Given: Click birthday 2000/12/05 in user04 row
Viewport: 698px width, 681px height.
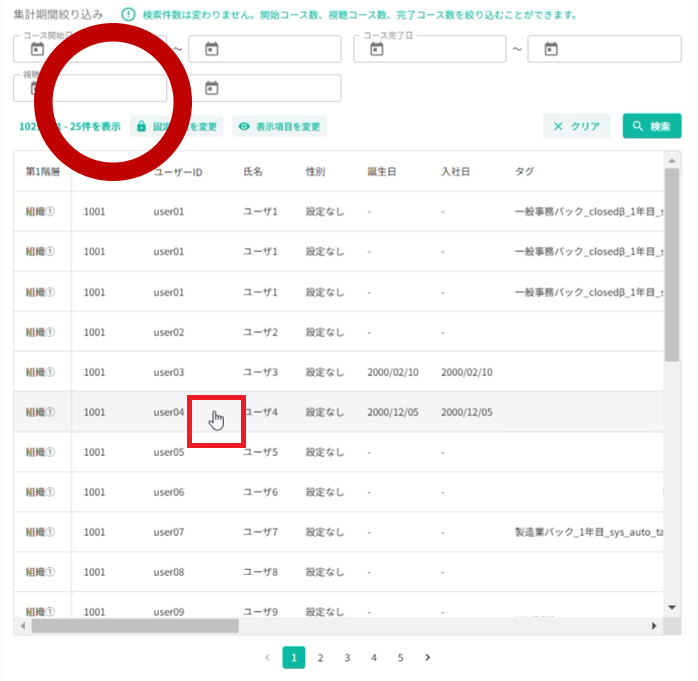Looking at the screenshot, I should (393, 413).
